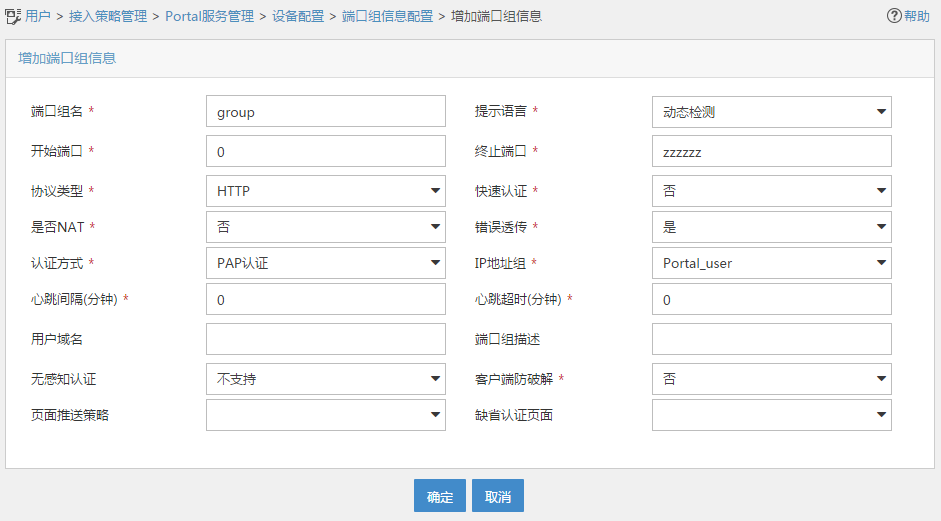Expand the 错误透传 dropdown
The height and width of the screenshot is (521, 941).
(771, 227)
